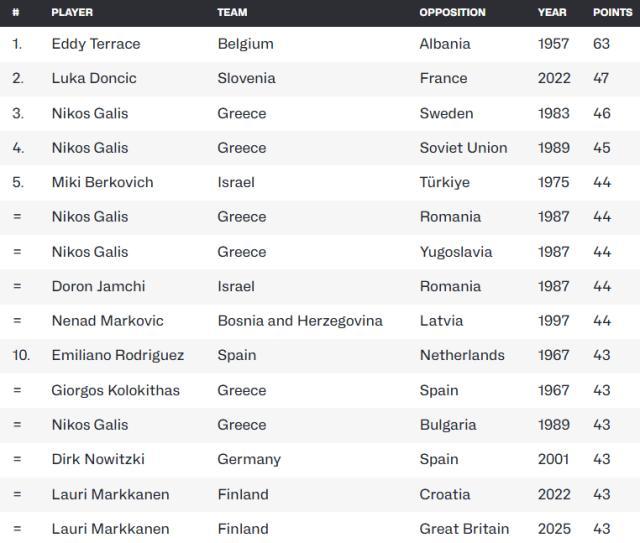640x543 pixels.
Task: Click the Soviet Union opposition cell
Action: tap(463, 148)
